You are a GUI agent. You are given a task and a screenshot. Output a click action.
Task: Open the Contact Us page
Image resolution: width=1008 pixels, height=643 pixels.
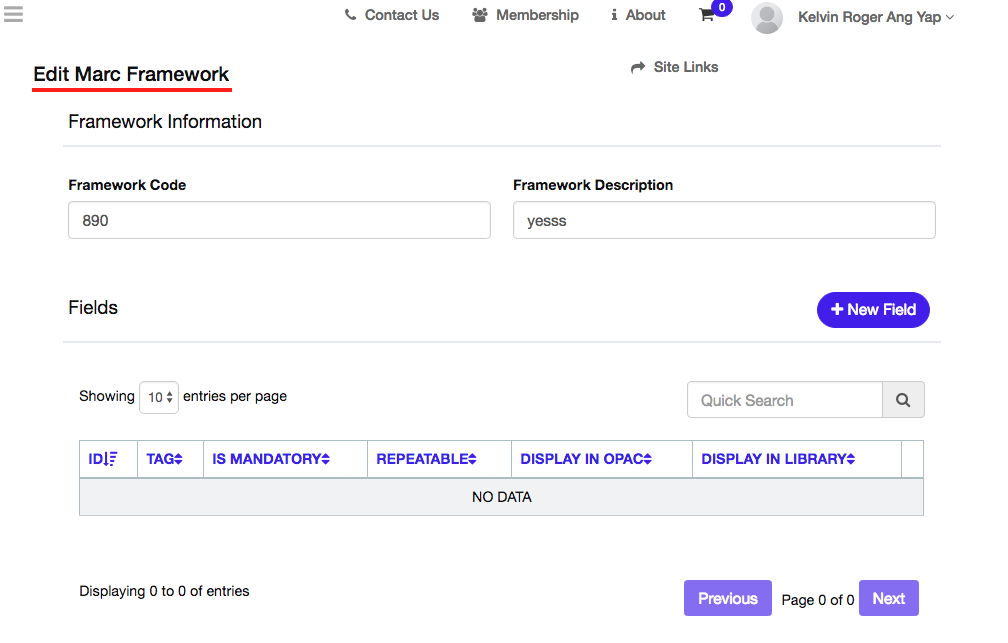(x=391, y=15)
